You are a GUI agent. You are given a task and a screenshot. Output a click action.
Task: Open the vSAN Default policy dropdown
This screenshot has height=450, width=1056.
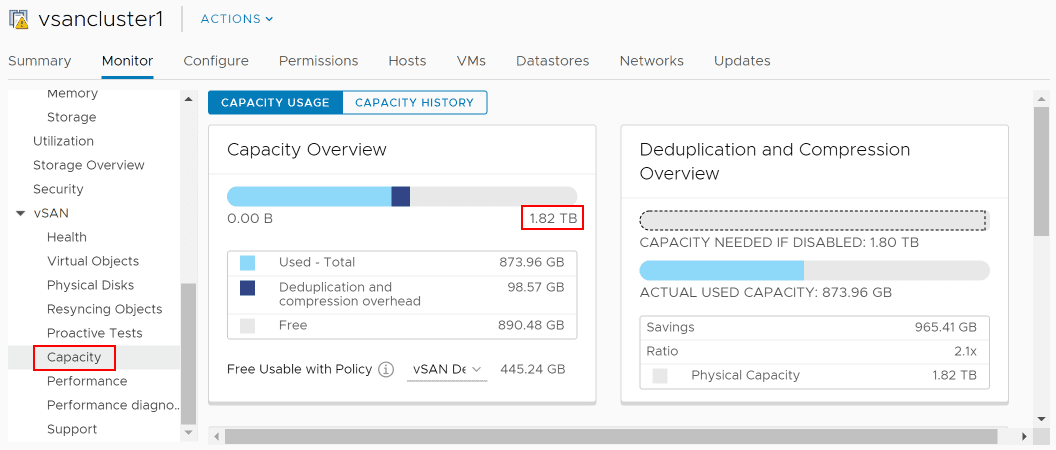pos(447,369)
